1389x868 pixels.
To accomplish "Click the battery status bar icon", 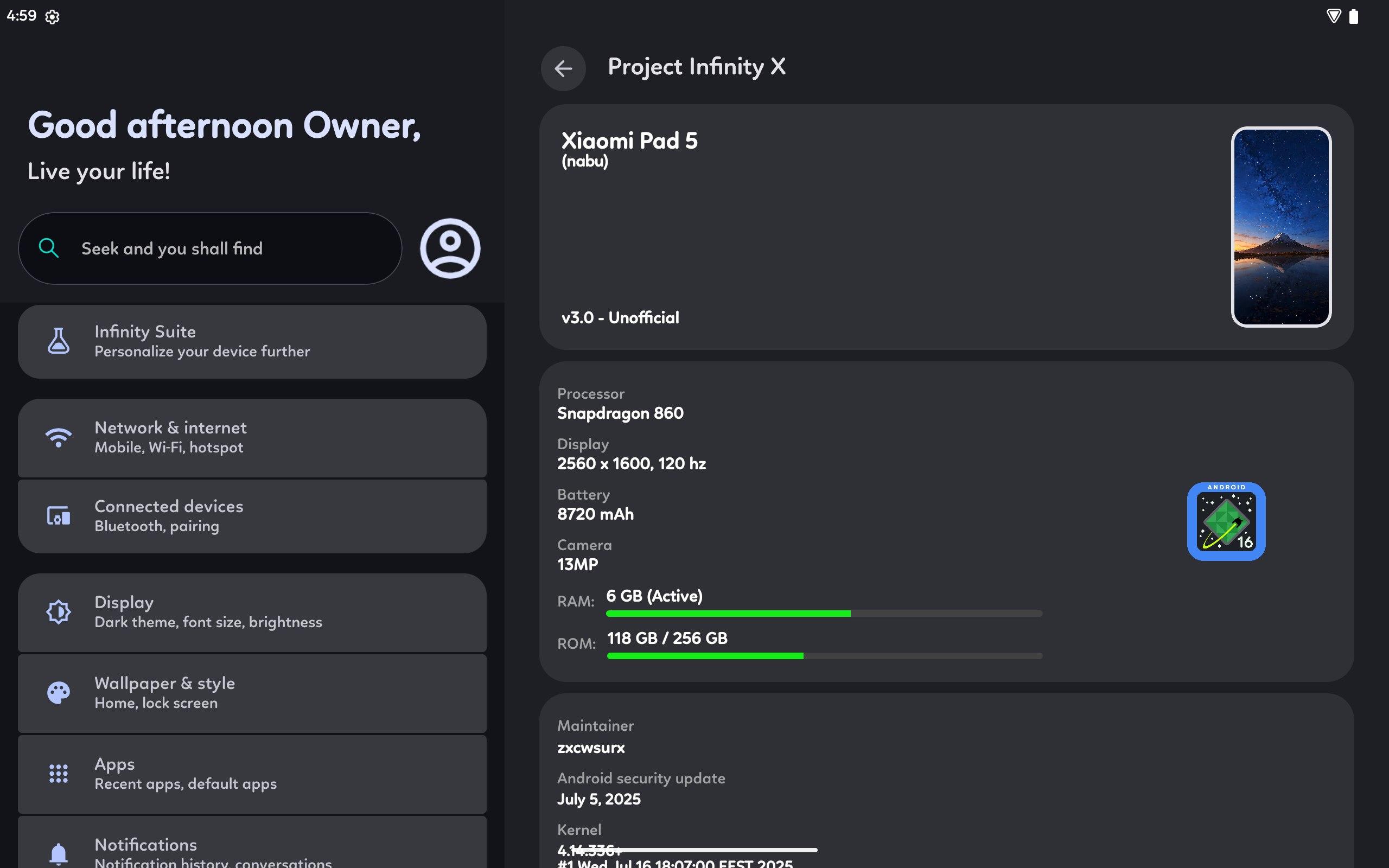I will (1353, 16).
